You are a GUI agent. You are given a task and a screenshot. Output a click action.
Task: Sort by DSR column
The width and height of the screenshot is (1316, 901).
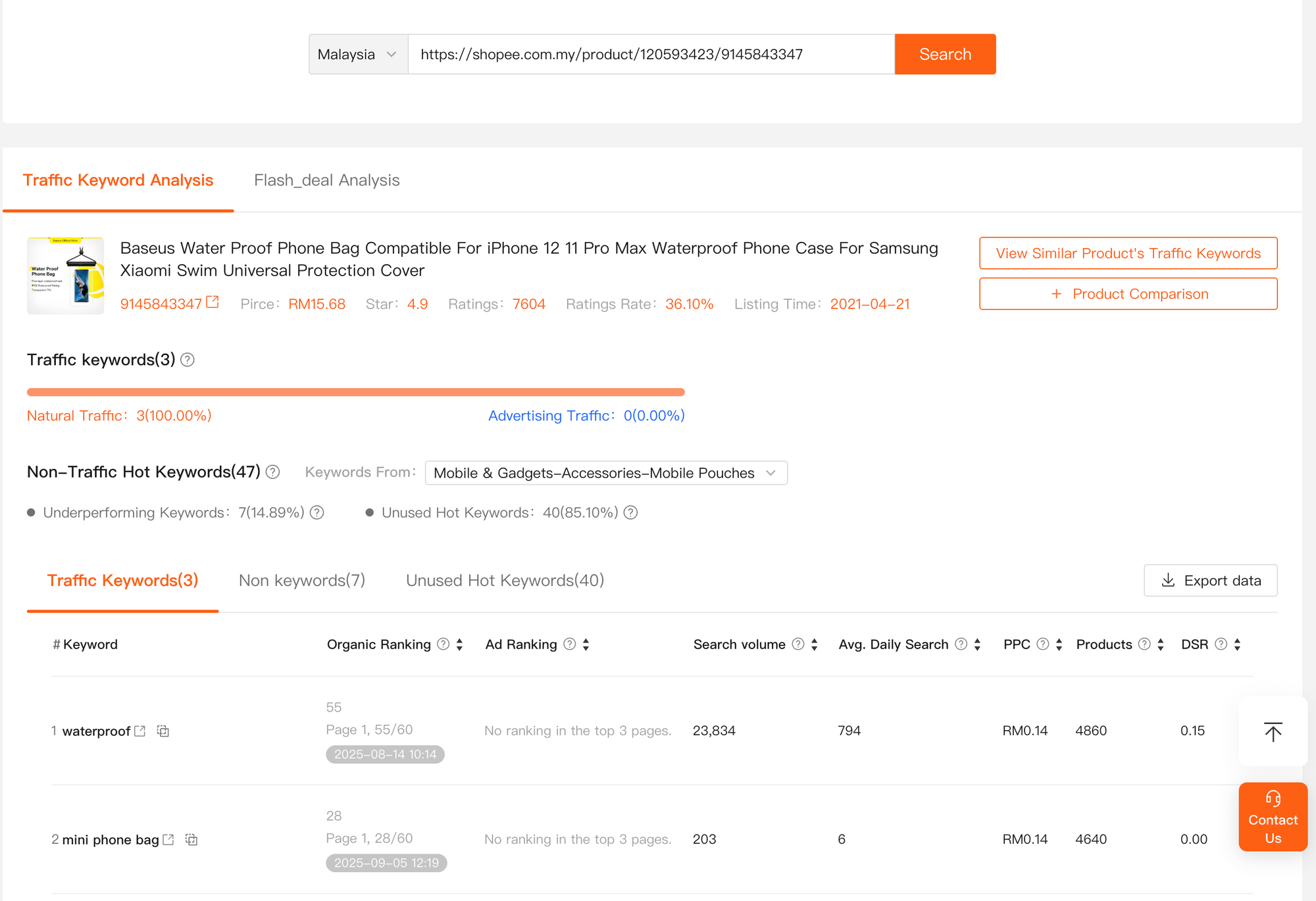tap(1238, 645)
